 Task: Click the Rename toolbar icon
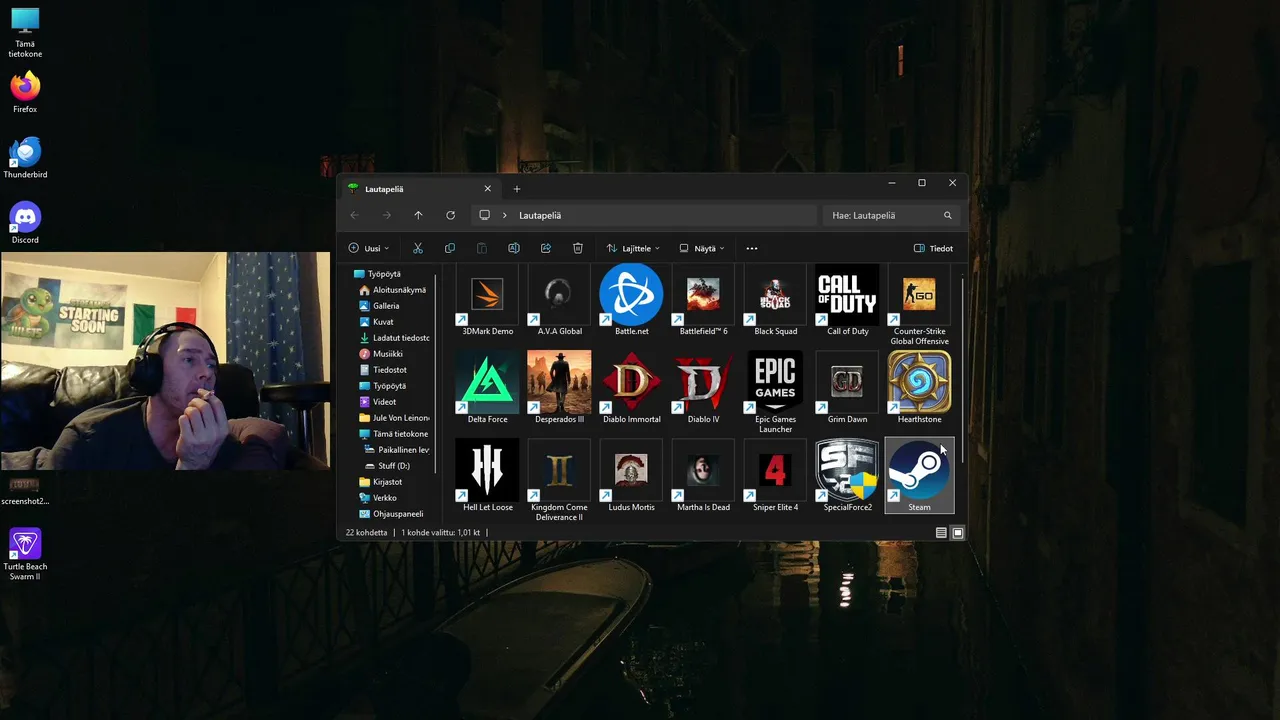514,248
